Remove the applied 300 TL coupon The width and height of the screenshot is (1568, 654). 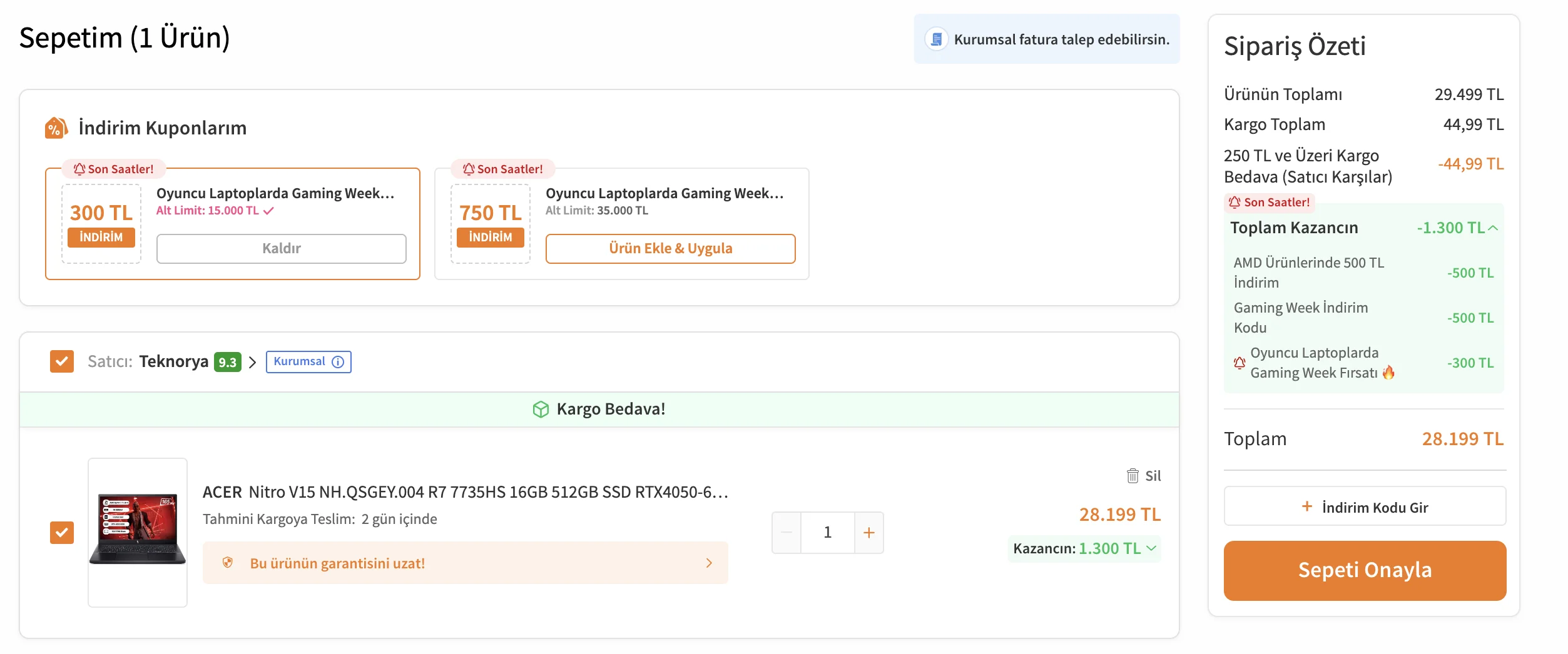pos(281,249)
